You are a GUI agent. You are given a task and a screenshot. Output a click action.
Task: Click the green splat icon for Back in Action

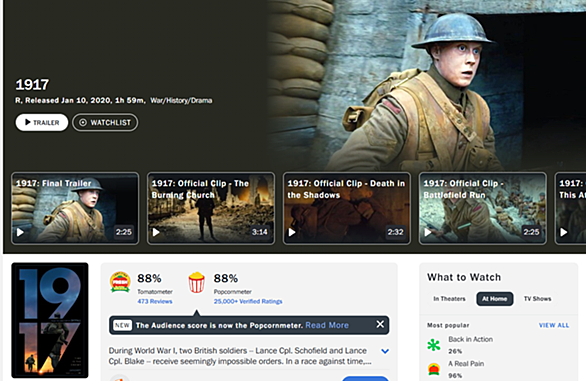click(x=434, y=344)
